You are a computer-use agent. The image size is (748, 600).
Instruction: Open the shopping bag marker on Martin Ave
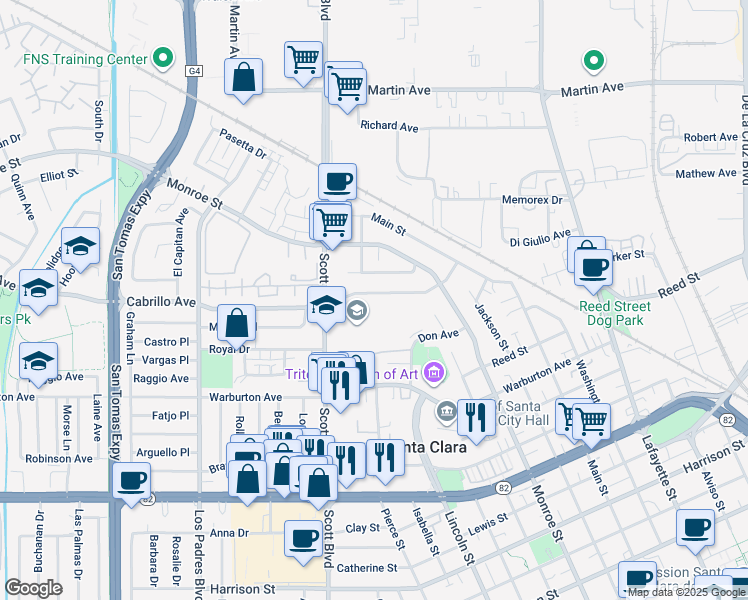pos(243,77)
